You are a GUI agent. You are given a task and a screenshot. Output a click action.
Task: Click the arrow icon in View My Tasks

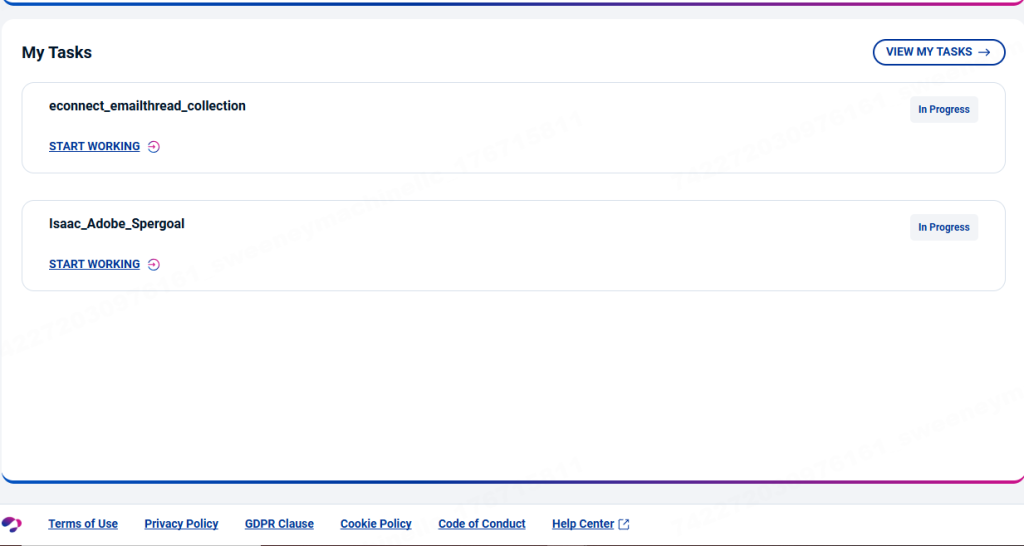point(984,52)
